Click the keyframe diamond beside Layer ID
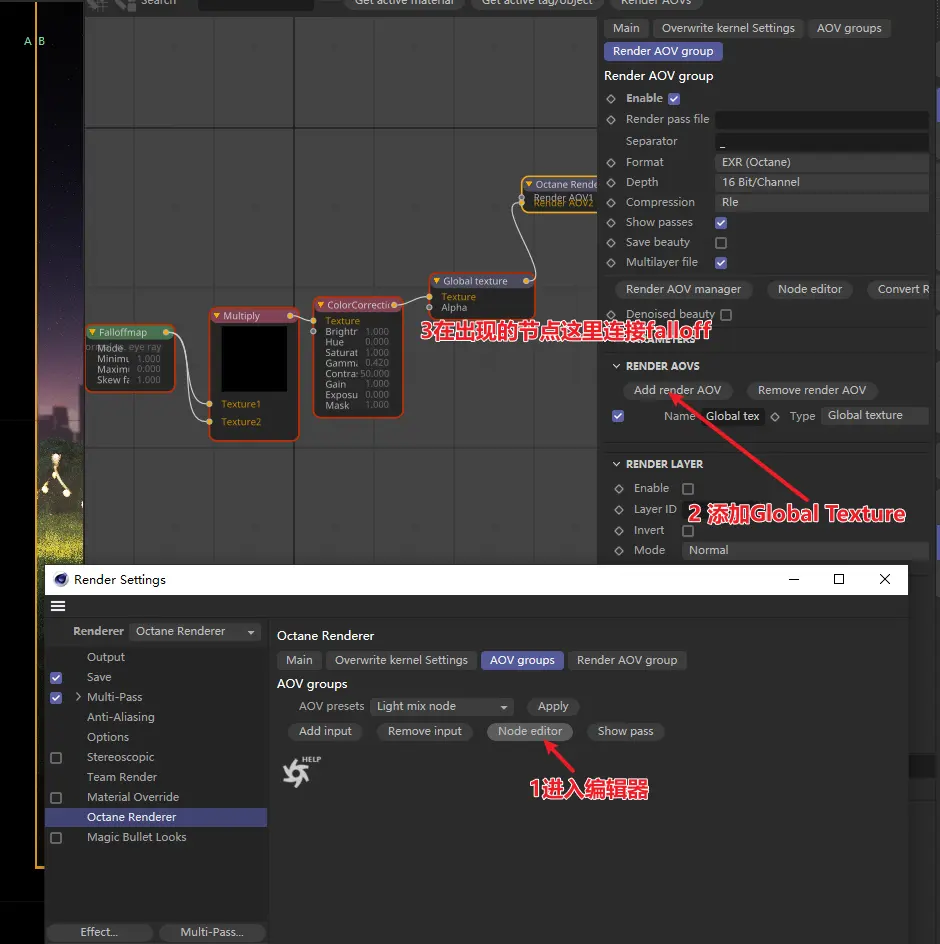Screen dimensions: 940x944 coord(618,510)
